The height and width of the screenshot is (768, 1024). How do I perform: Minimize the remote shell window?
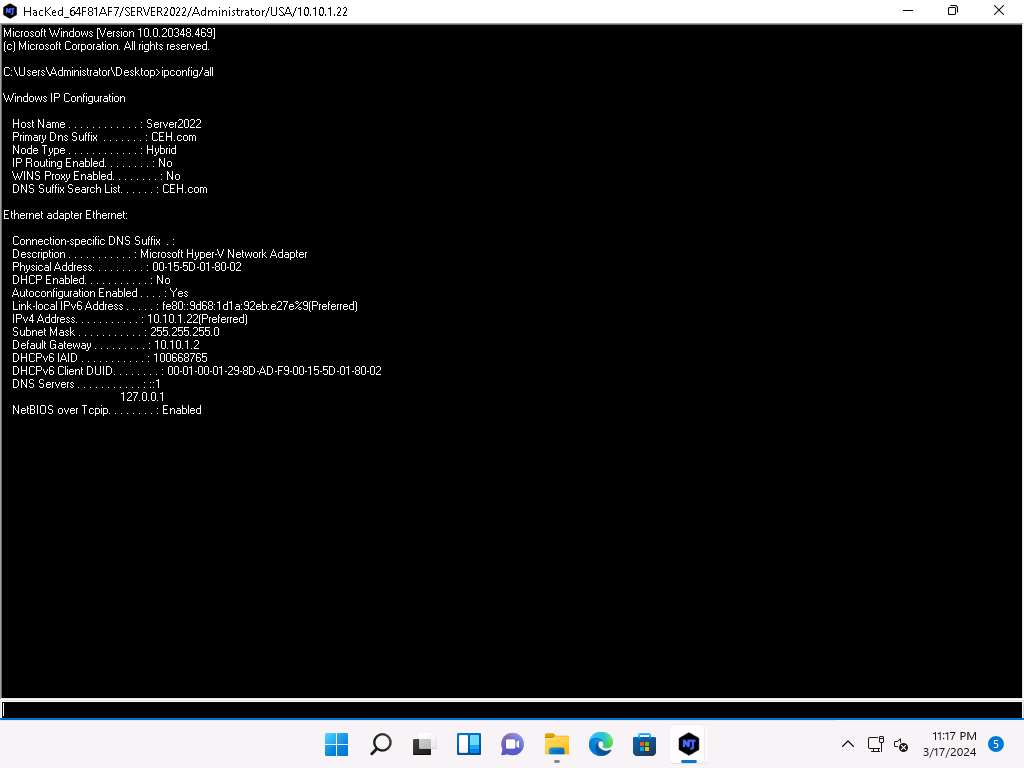tap(906, 11)
